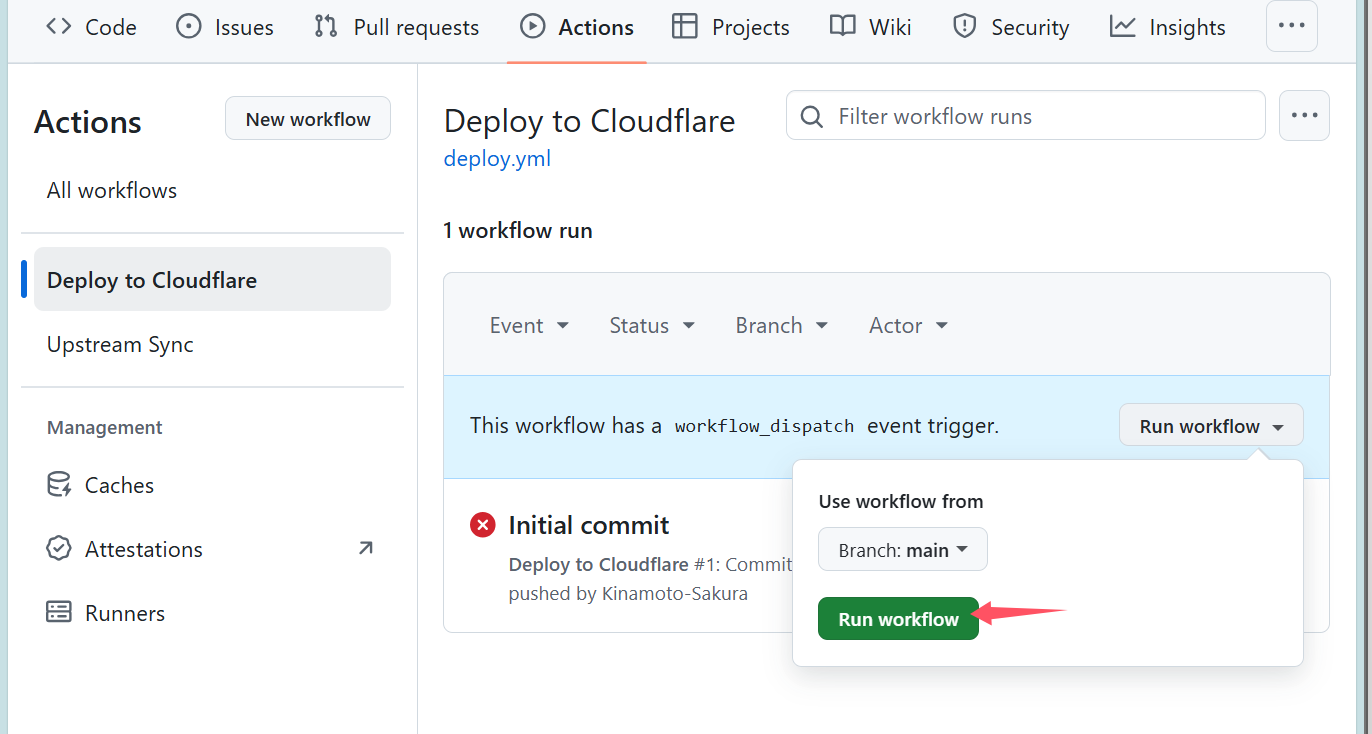
Task: Open the Initial commit workflow run
Action: [589, 525]
